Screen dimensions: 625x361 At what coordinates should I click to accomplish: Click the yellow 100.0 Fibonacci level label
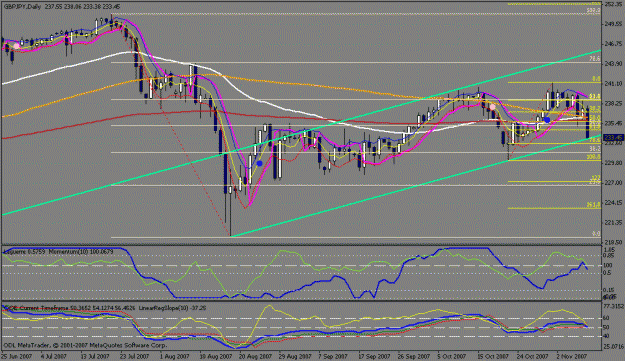[594, 157]
